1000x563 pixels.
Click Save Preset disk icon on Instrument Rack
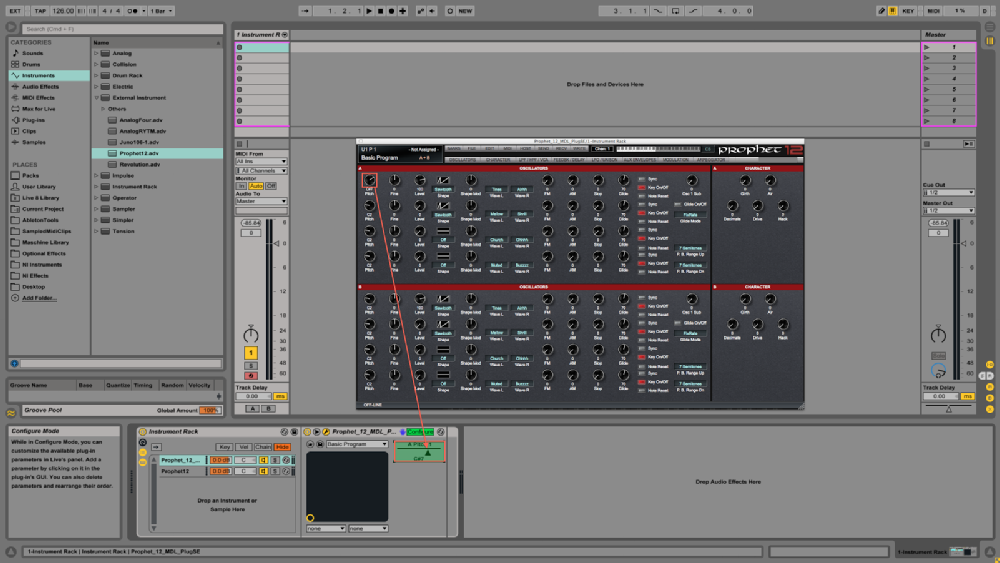point(294,432)
